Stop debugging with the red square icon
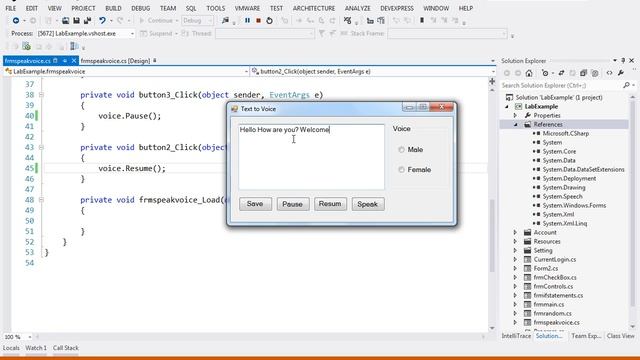This screenshot has width=640, height=360. 258,20
